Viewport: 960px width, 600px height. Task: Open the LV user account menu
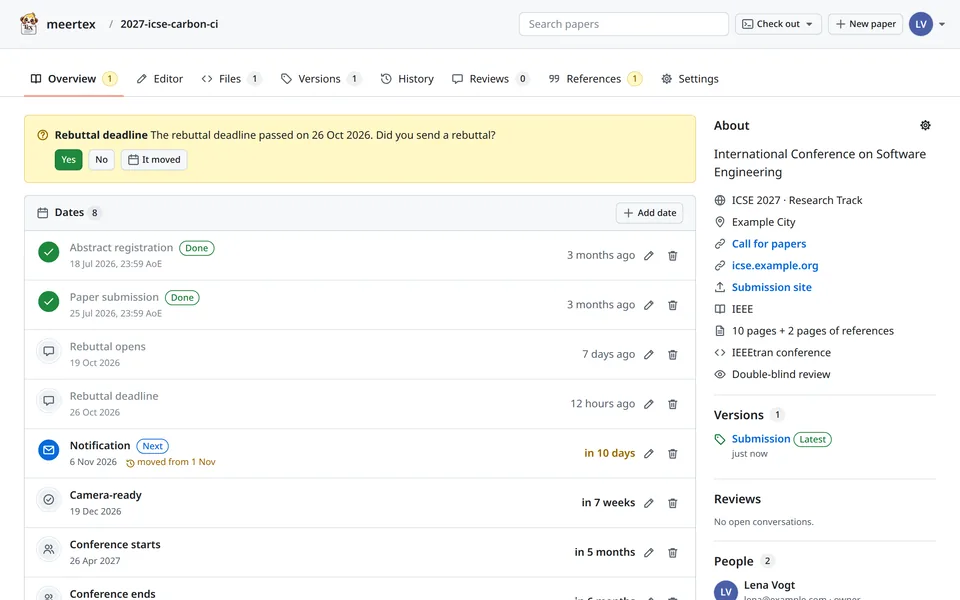pyautogui.click(x=927, y=24)
